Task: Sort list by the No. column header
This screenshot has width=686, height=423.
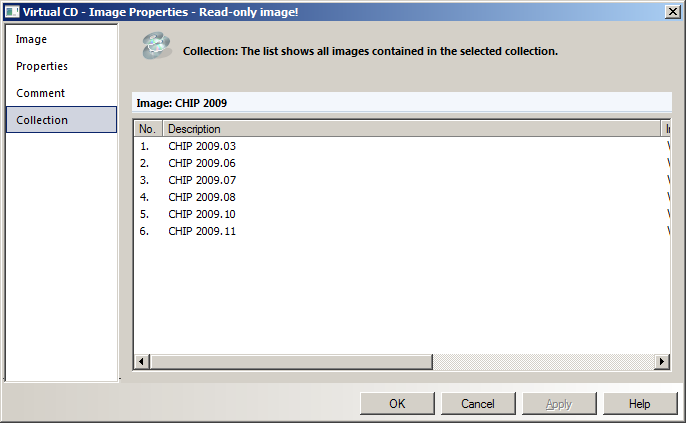Action: click(148, 129)
